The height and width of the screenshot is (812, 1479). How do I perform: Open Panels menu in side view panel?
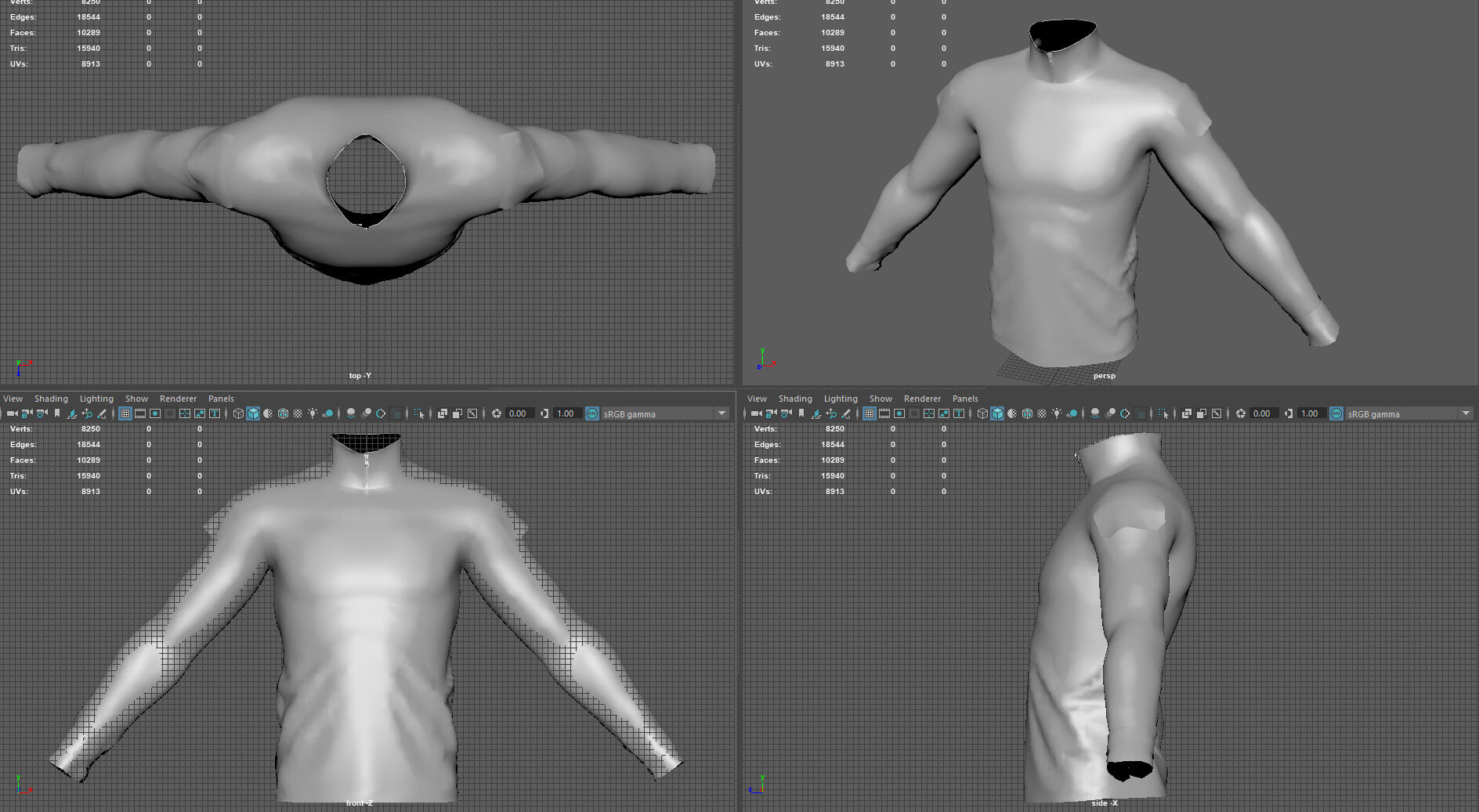[x=965, y=399]
